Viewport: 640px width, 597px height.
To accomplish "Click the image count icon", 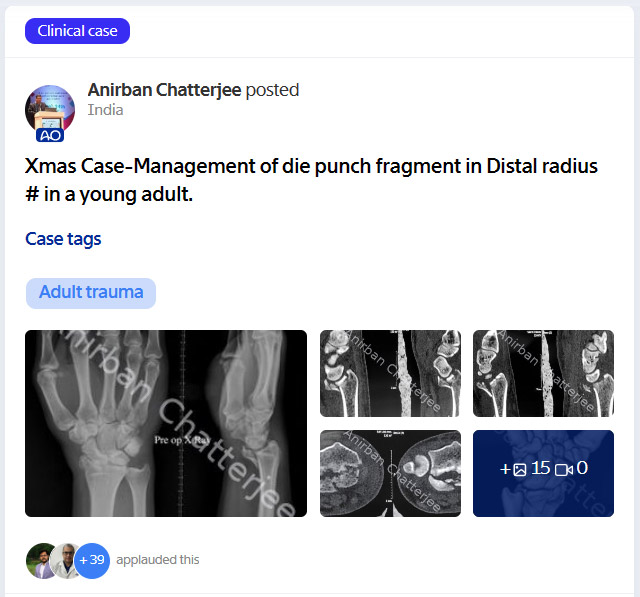I will [520, 469].
